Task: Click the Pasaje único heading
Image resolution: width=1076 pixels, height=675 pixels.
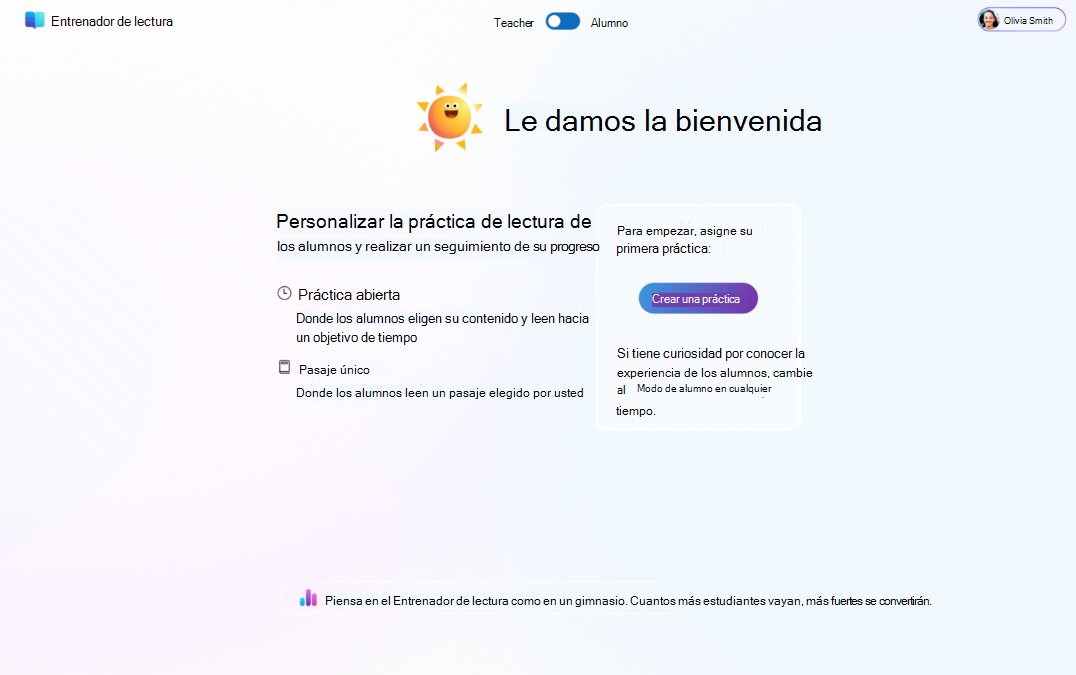Action: tap(334, 370)
